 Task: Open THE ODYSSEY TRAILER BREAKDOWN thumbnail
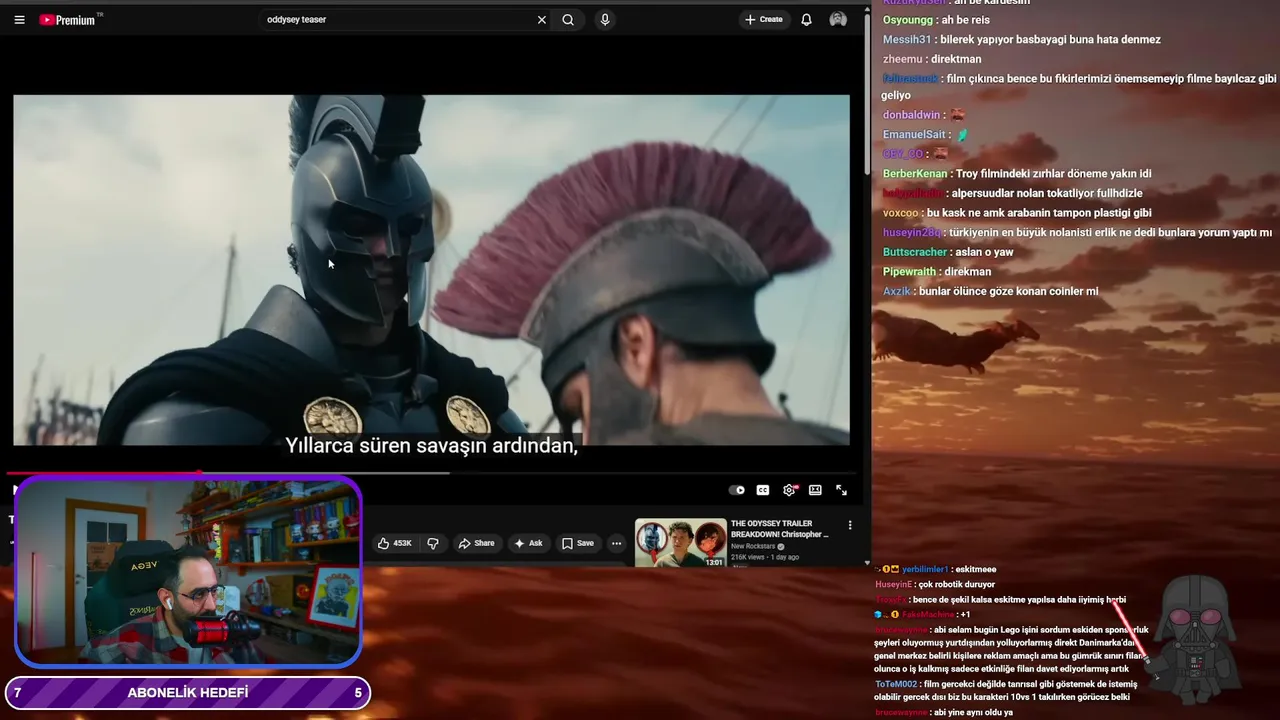coord(681,543)
